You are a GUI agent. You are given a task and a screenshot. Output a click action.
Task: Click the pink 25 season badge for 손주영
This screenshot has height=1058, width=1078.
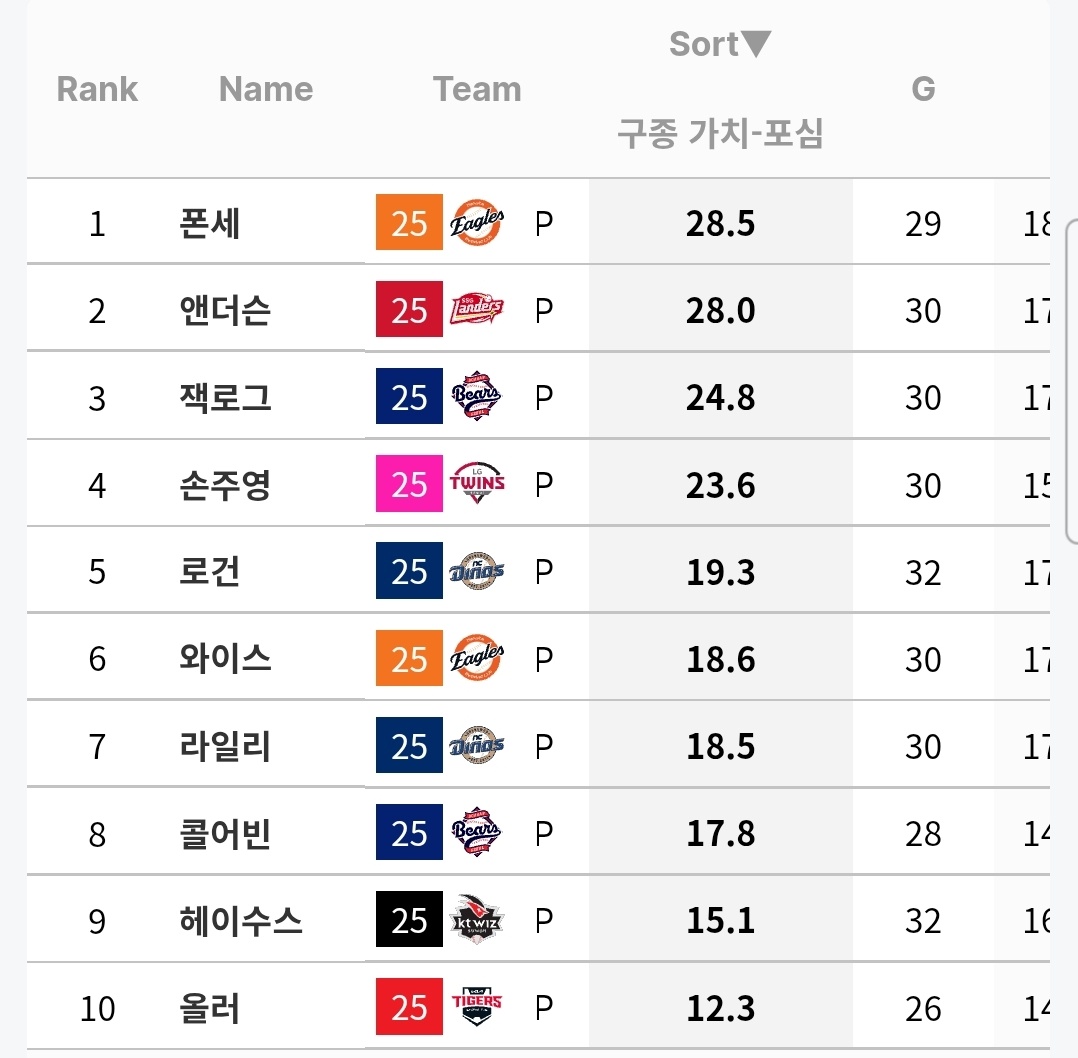pos(409,485)
